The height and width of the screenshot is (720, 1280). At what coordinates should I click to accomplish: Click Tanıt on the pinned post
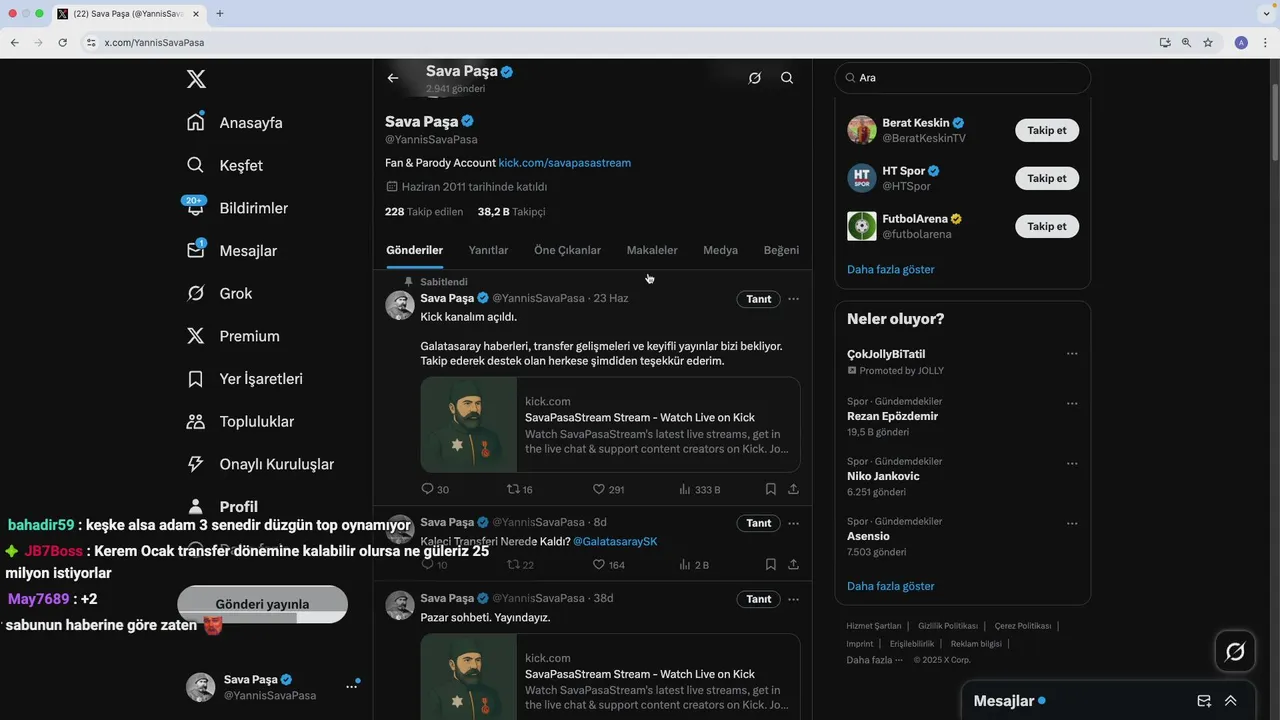tap(759, 299)
